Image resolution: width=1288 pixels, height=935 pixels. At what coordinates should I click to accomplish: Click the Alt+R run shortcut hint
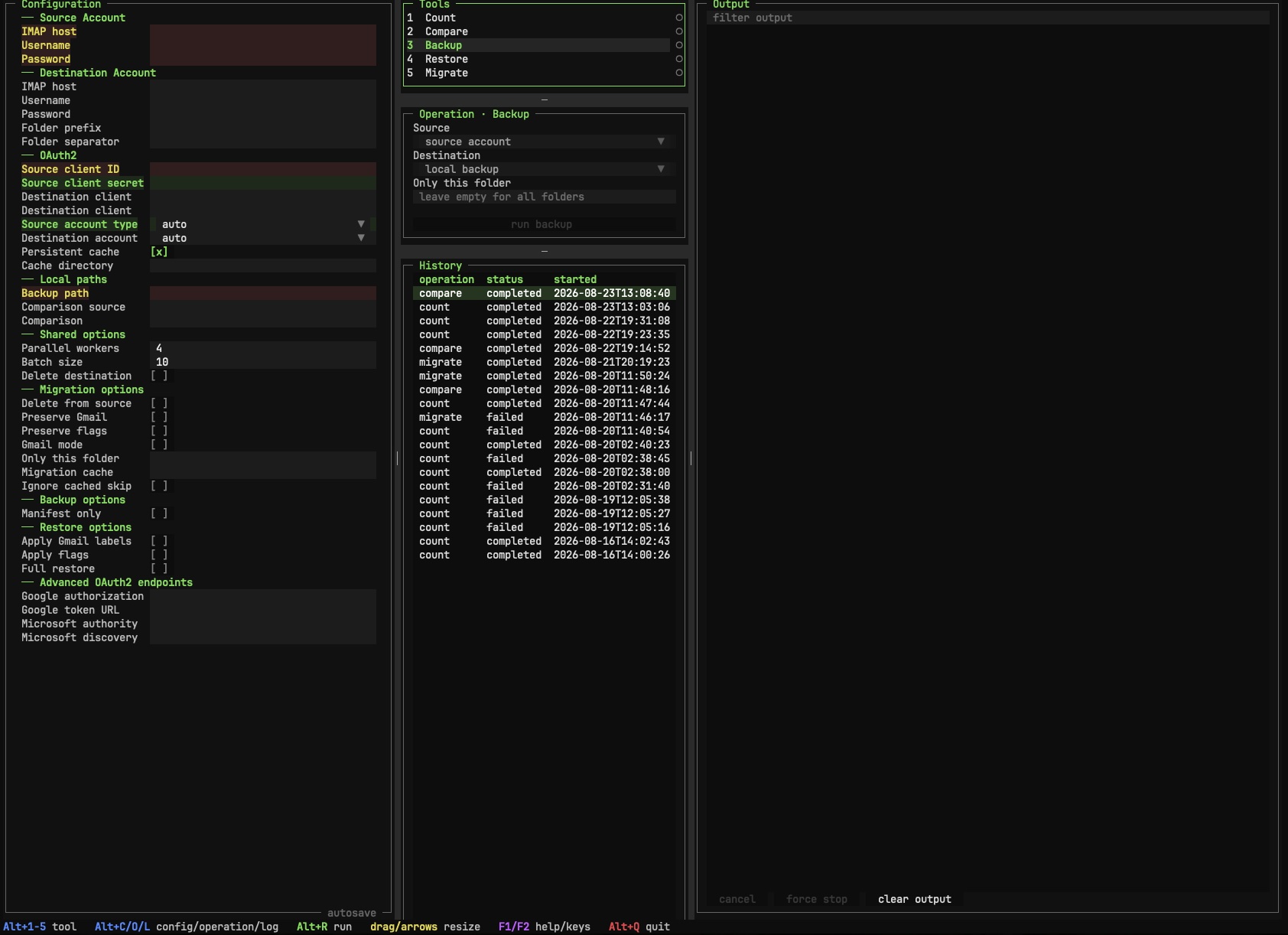(x=324, y=927)
